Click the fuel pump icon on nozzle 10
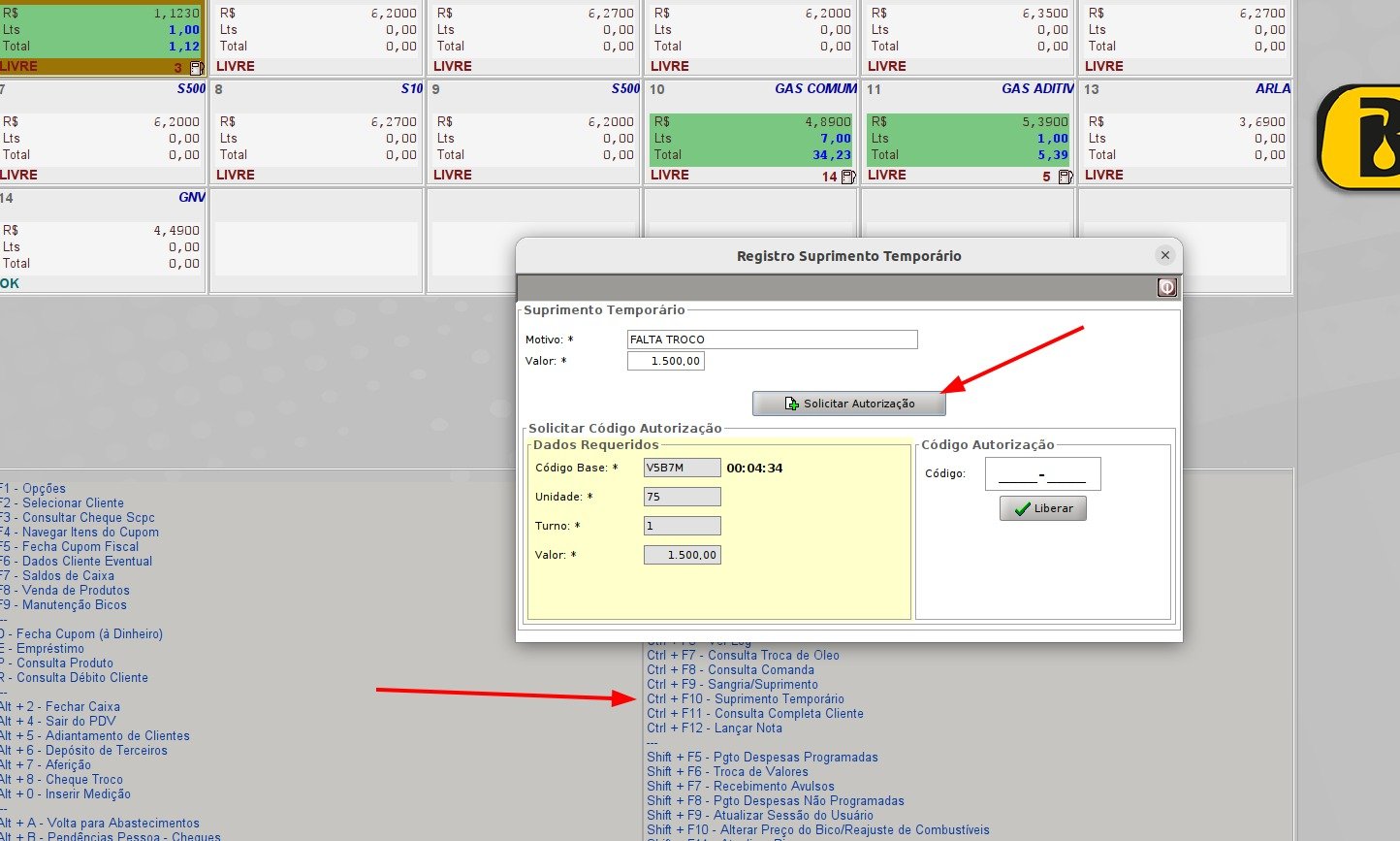 (x=848, y=177)
